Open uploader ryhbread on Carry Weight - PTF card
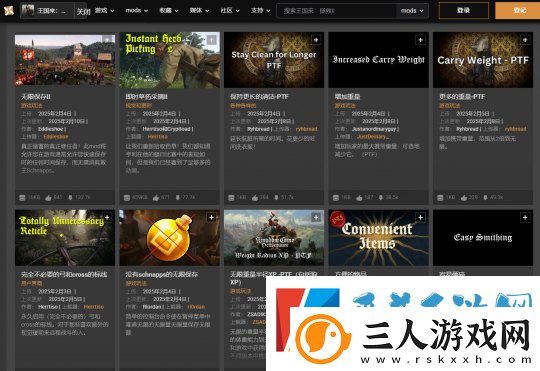540x371 pixels. pyautogui.click(x=515, y=129)
